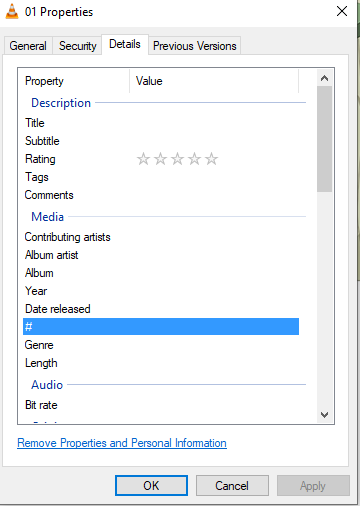Set rating to first star

[x=143, y=159]
